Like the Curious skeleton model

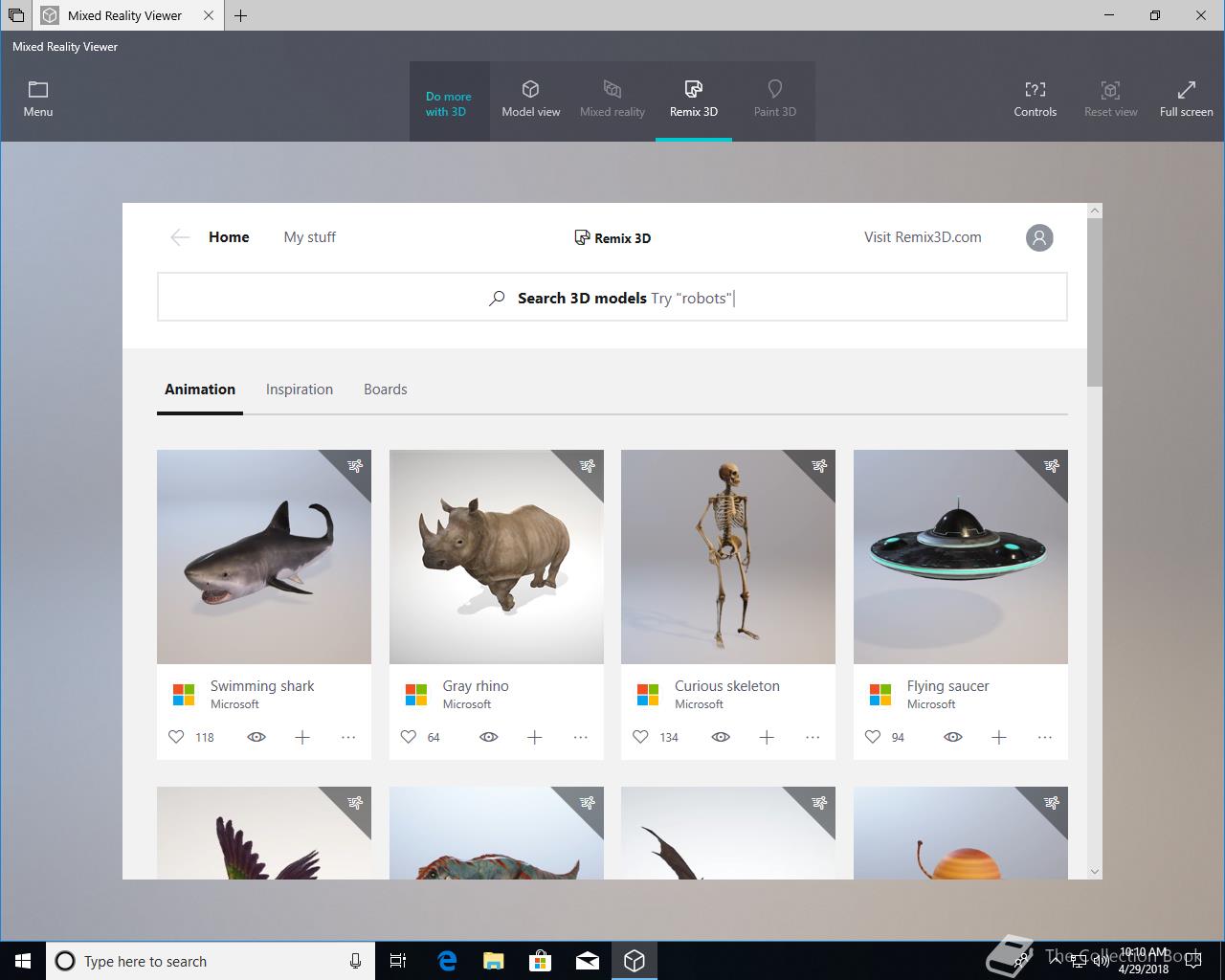pos(640,737)
